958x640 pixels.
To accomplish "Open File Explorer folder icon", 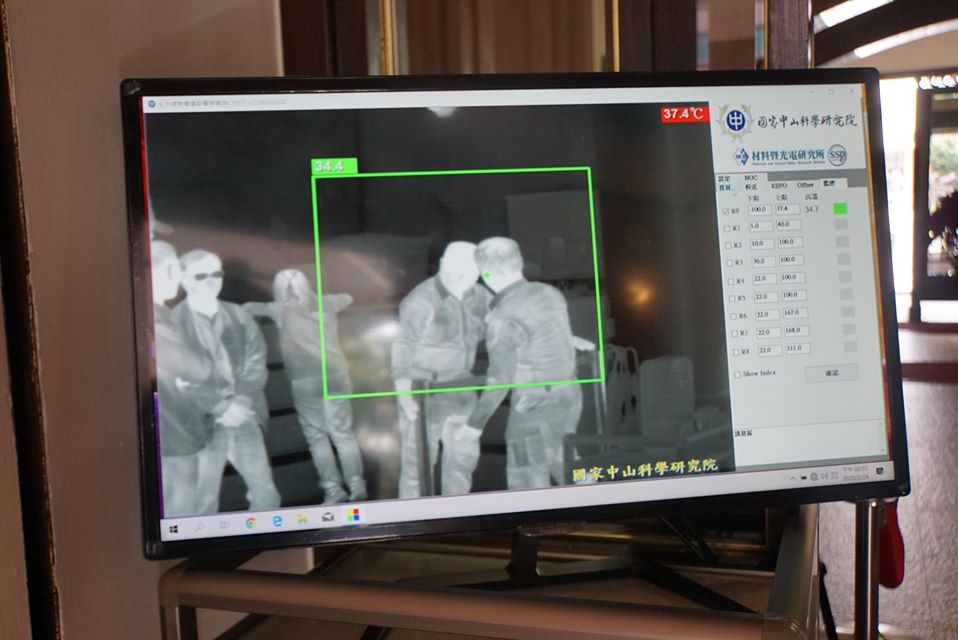I will pyautogui.click(x=301, y=519).
